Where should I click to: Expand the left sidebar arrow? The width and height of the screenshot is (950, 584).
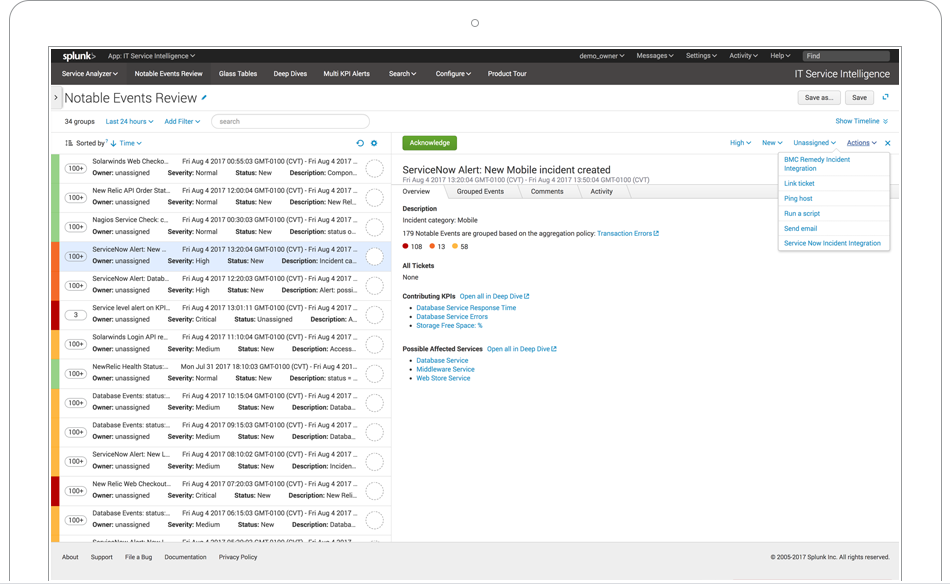56,98
